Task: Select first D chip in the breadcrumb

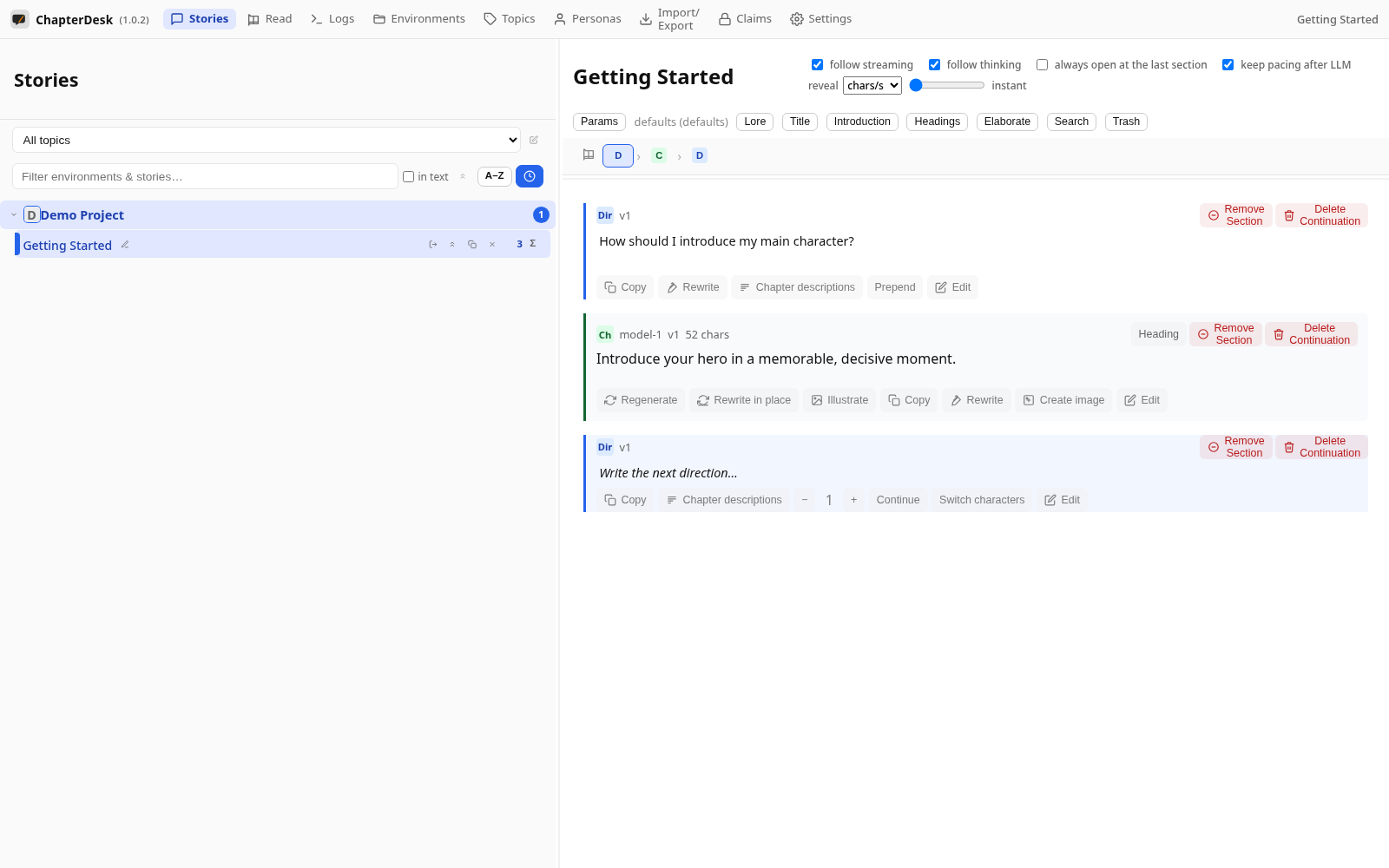Action: (618, 155)
